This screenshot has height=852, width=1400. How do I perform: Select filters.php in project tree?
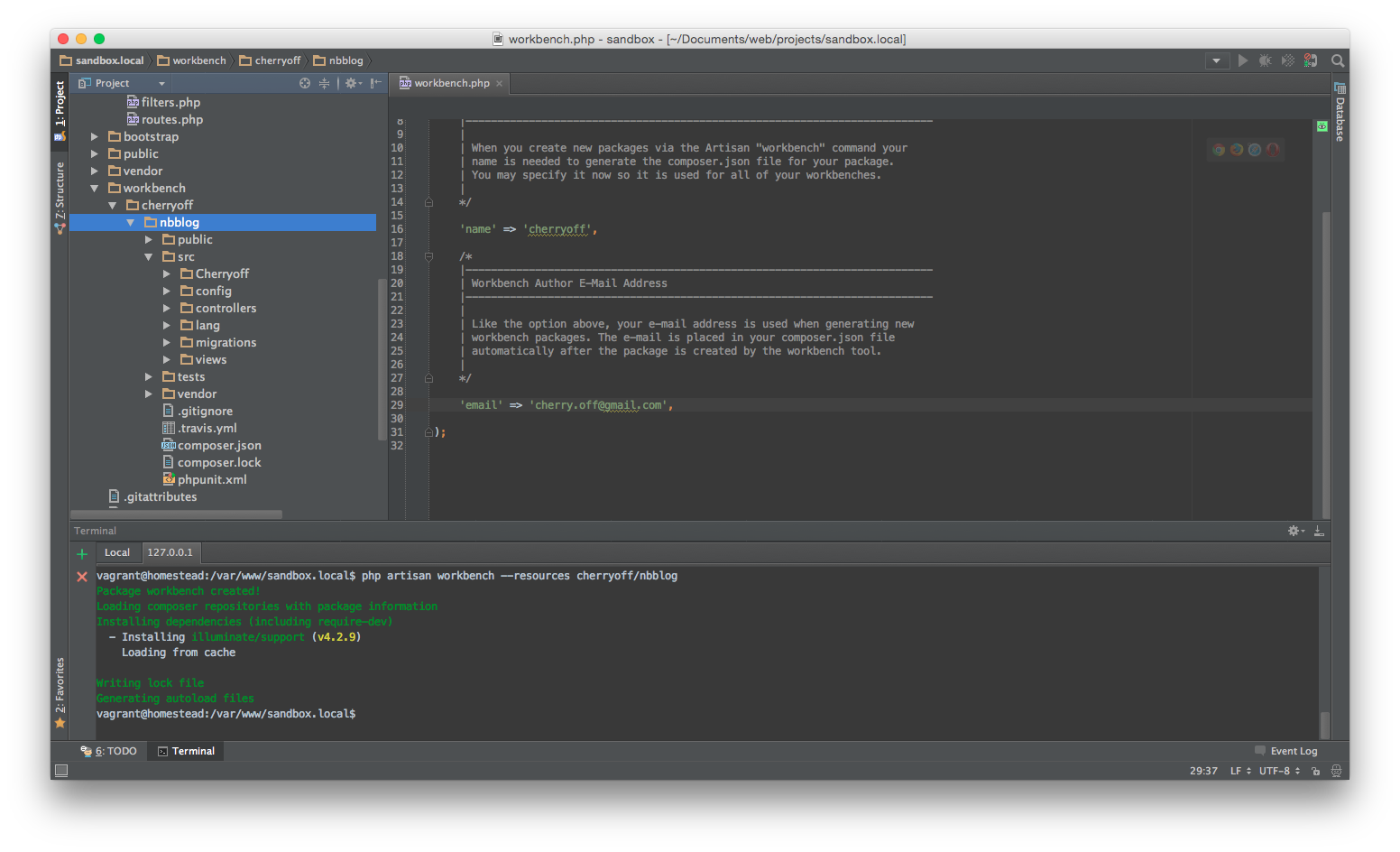coord(163,103)
